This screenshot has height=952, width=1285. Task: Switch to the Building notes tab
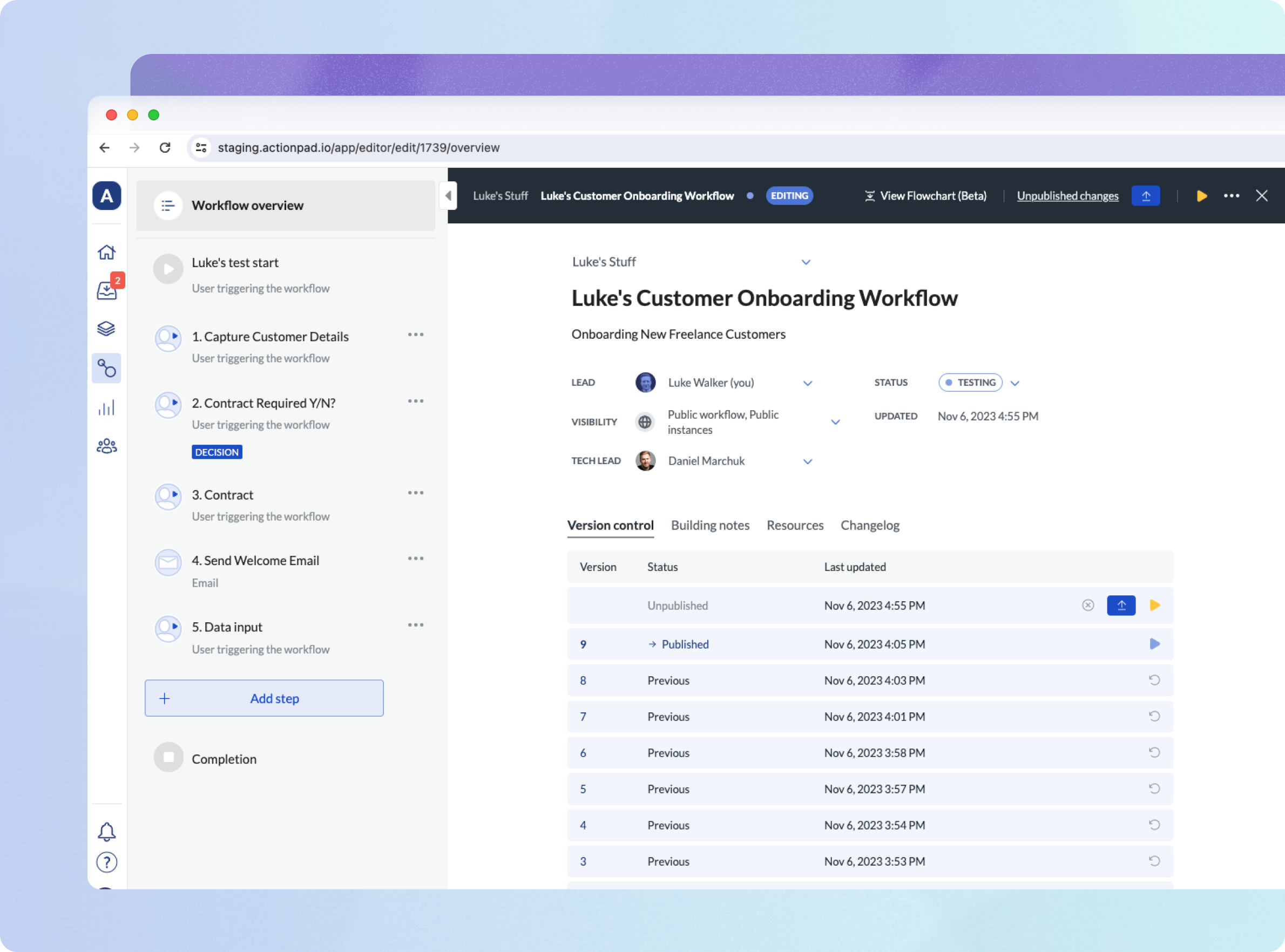709,525
